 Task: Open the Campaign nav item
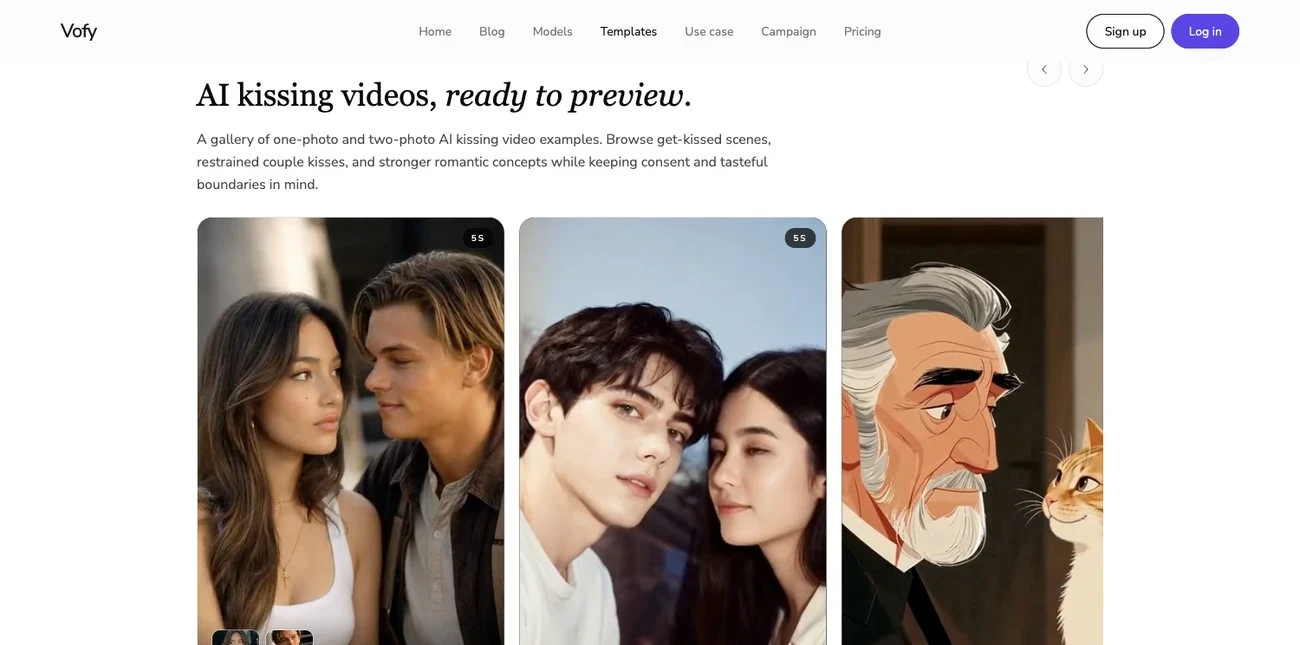point(789,31)
